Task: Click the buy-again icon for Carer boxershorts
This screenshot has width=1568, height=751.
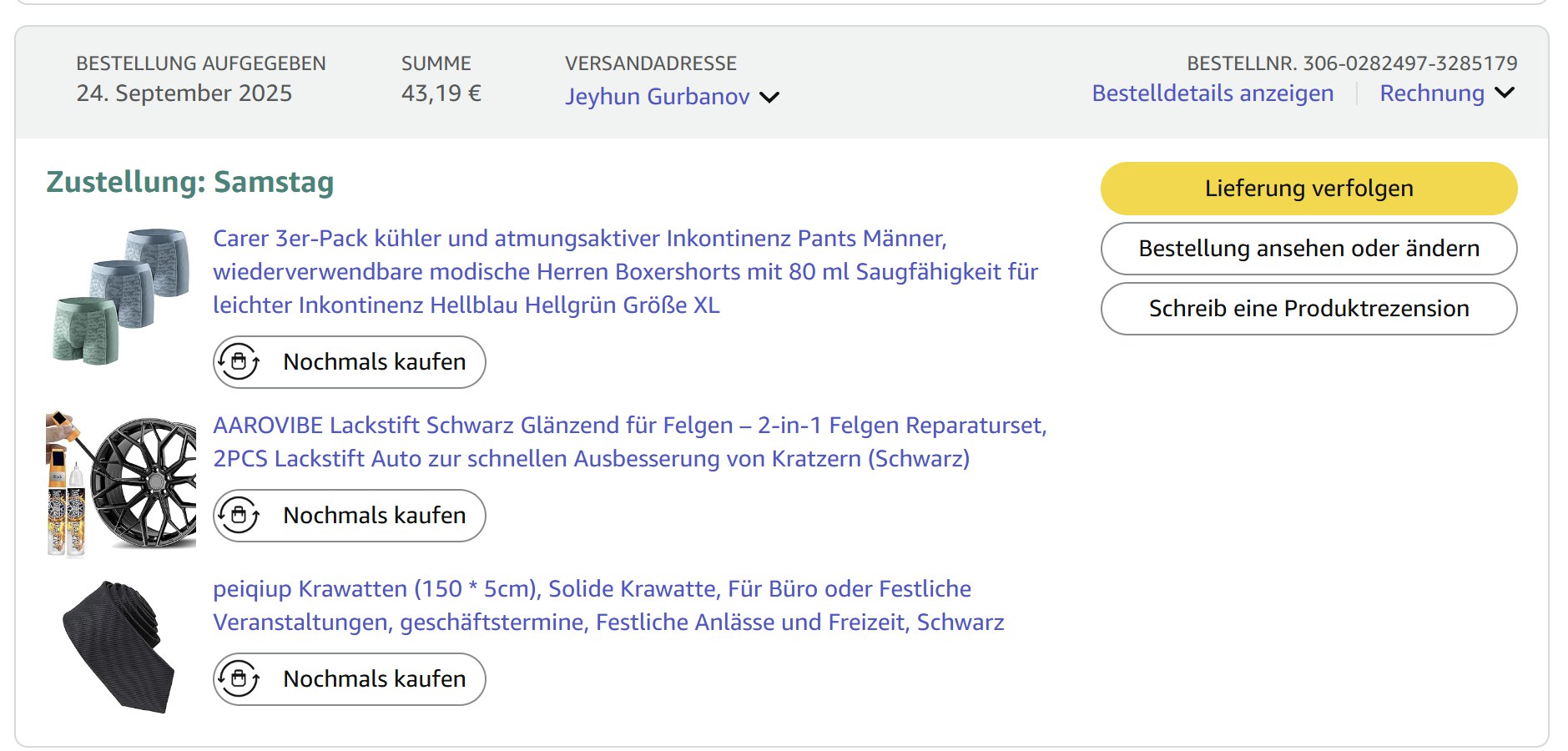Action: point(239,362)
